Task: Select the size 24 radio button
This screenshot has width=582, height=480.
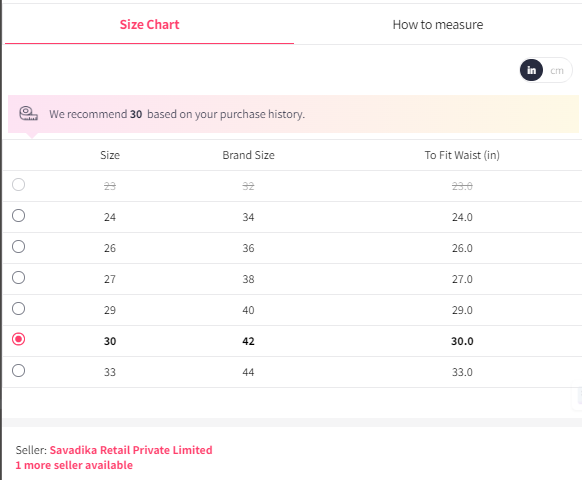Action: click(x=19, y=216)
